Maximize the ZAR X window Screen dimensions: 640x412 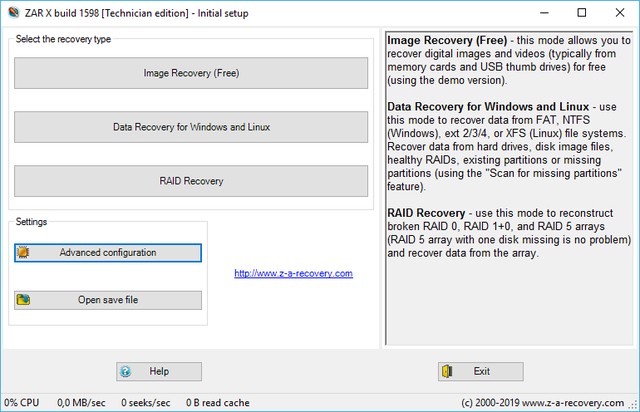tap(580, 13)
